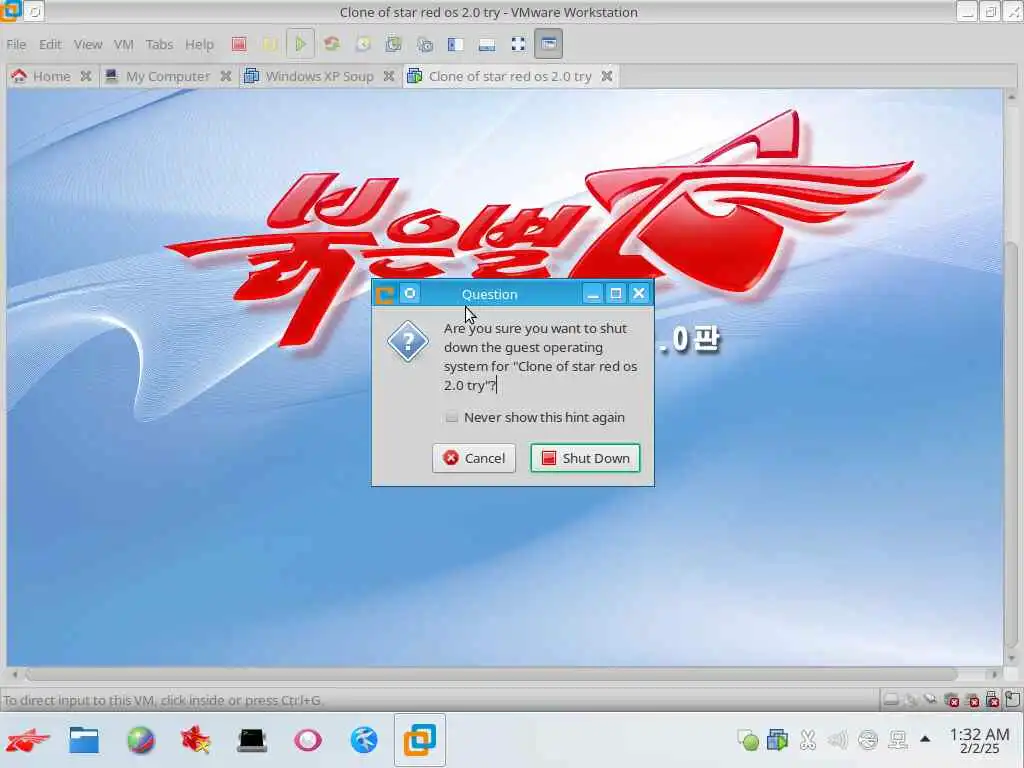Click the yellow Suspend toolbar icon
The height and width of the screenshot is (768, 1024).
269,44
